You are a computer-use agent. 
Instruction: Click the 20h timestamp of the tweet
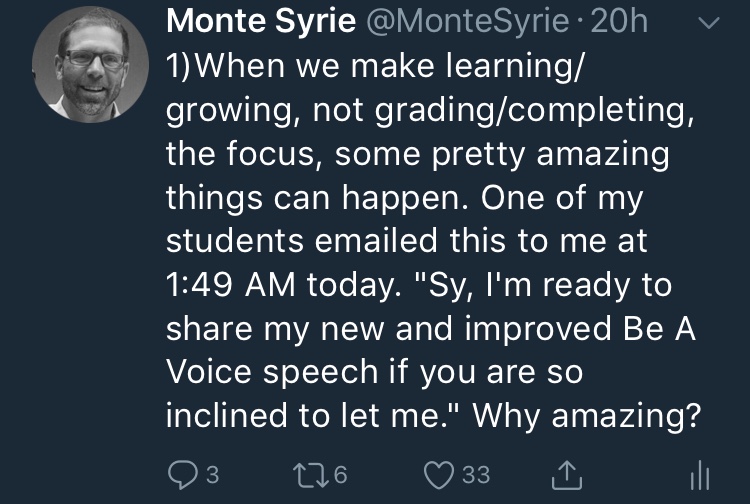(621, 22)
